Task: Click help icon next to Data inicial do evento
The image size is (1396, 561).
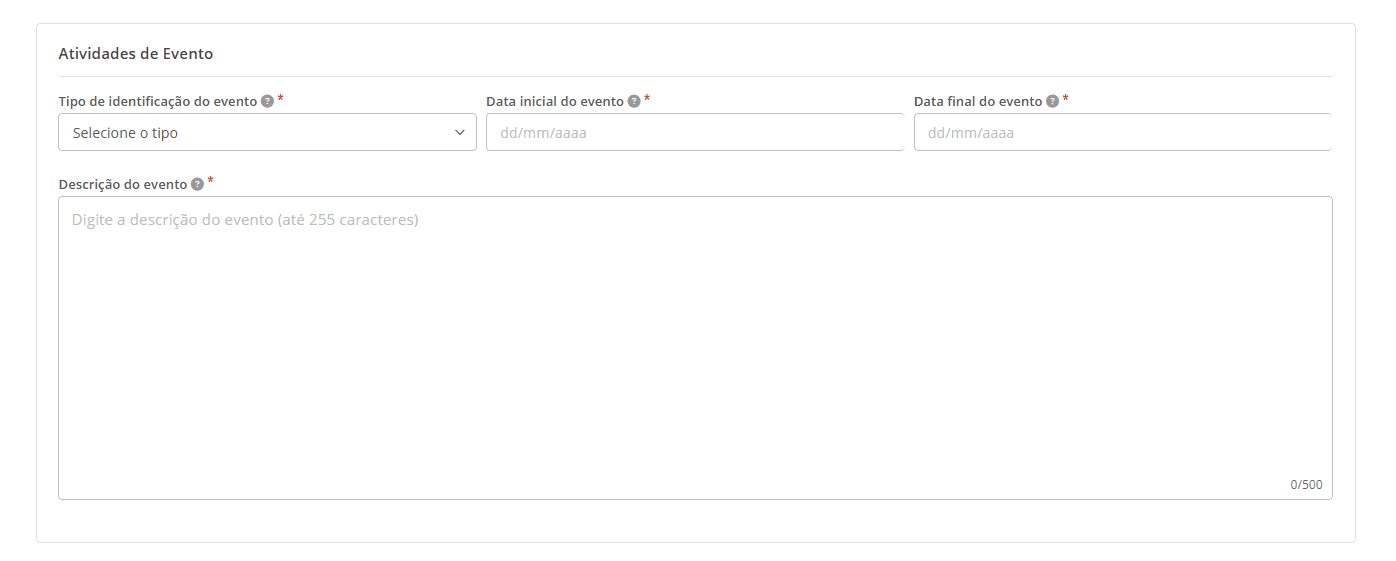Action: pos(634,102)
